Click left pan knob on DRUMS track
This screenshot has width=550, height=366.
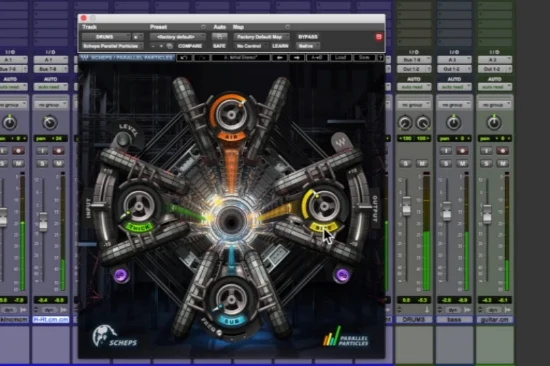coord(404,123)
